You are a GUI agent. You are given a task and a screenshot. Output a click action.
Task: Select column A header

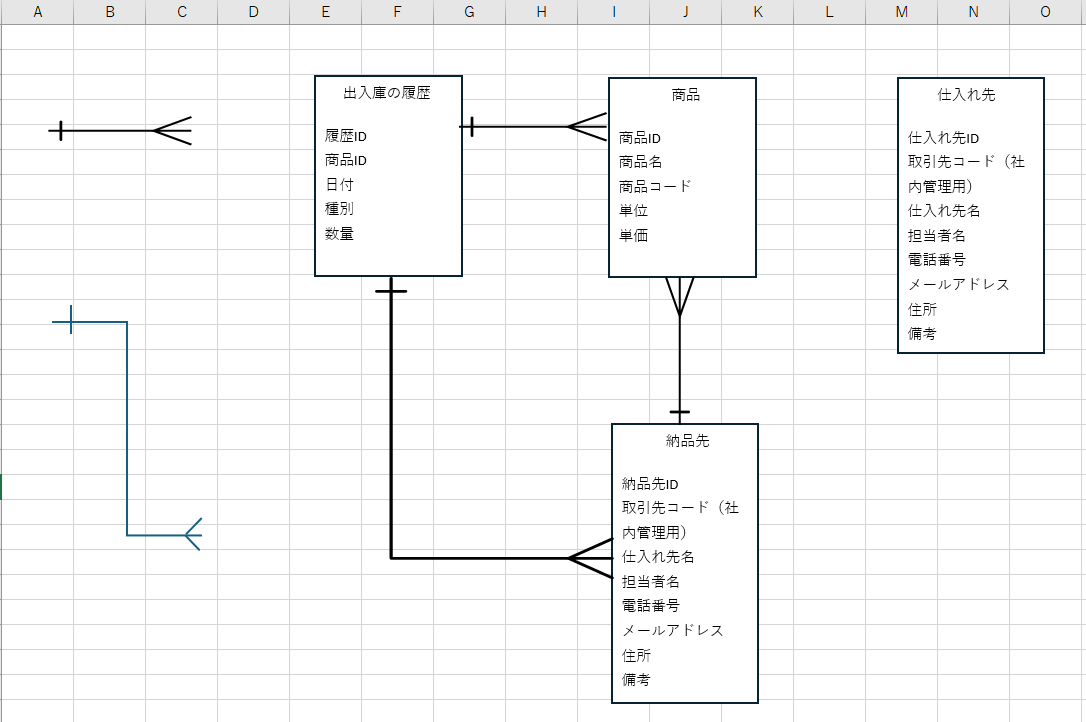click(37, 12)
